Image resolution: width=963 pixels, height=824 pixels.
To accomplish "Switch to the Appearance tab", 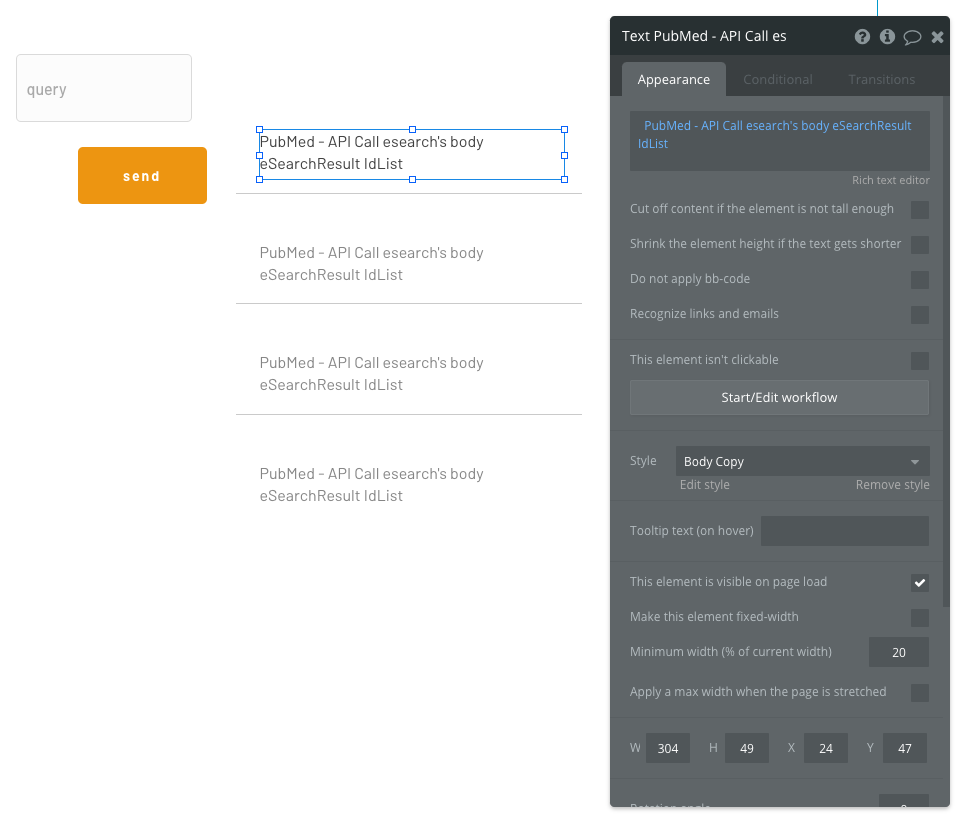I will (x=674, y=79).
